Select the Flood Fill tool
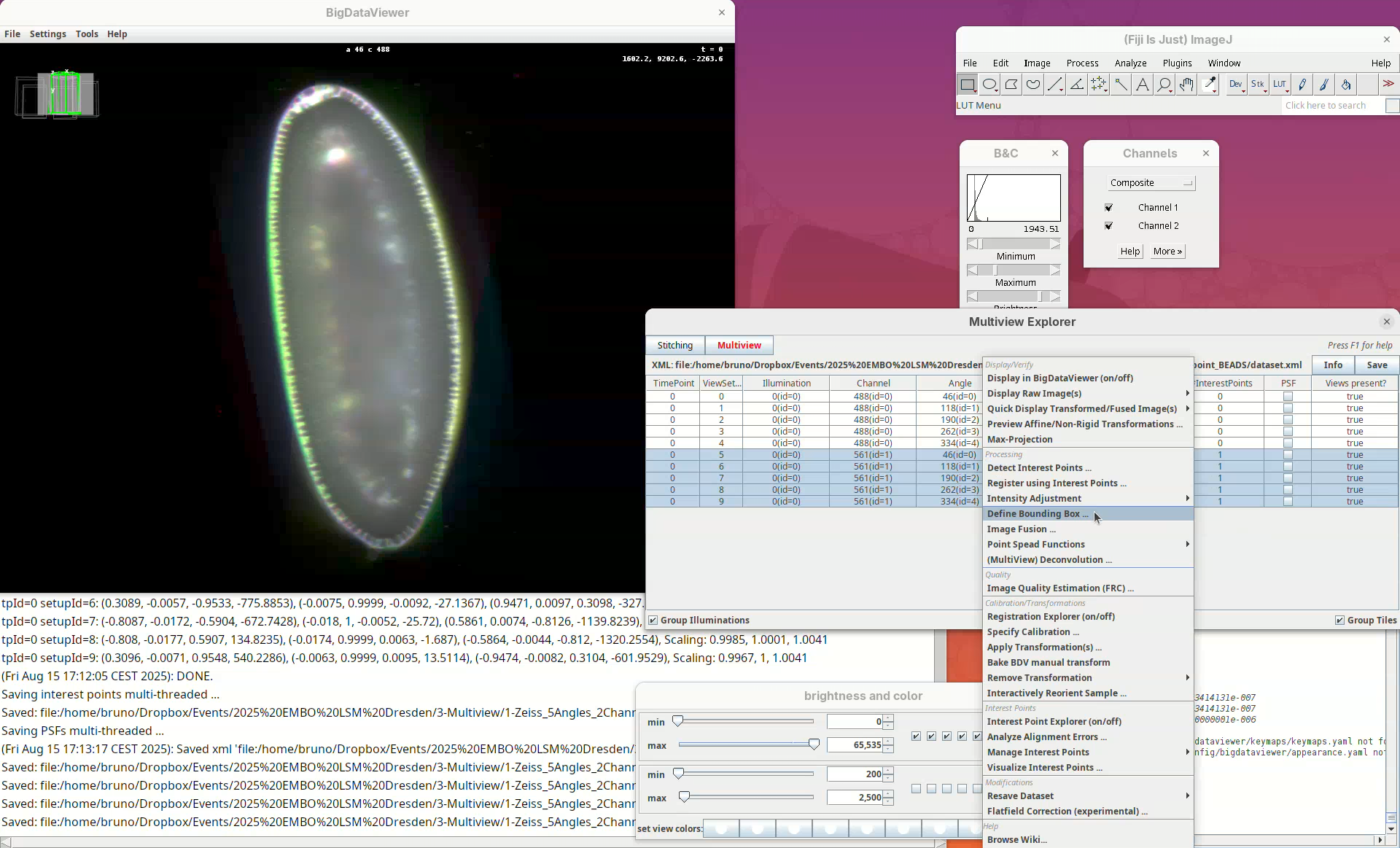 pos(1346,85)
